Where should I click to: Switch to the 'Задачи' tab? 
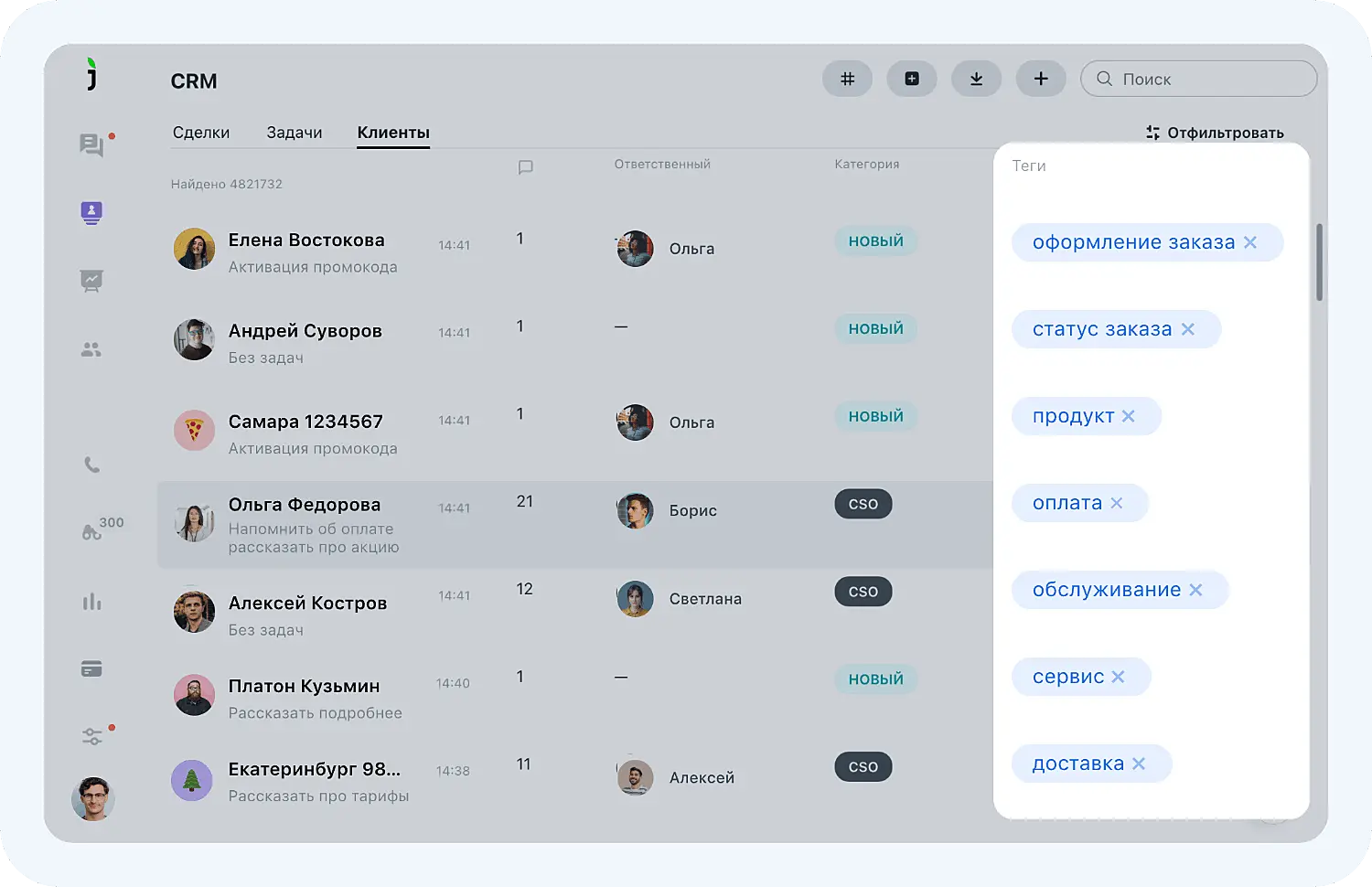click(295, 132)
